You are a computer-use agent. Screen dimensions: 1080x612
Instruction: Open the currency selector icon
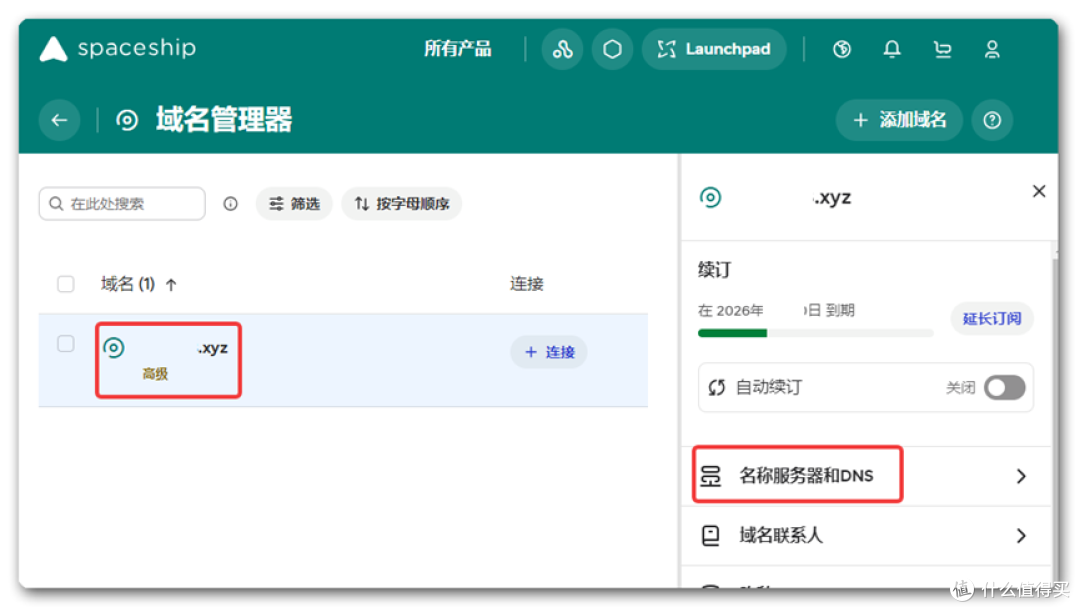point(841,49)
